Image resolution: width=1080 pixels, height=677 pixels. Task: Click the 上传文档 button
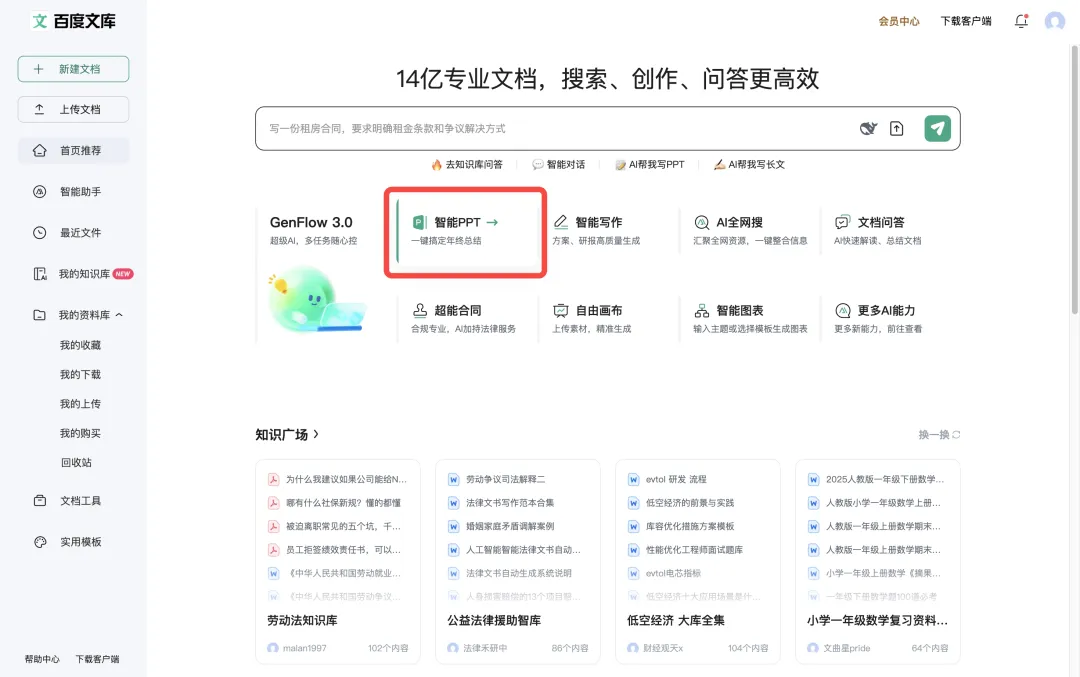(x=73, y=110)
